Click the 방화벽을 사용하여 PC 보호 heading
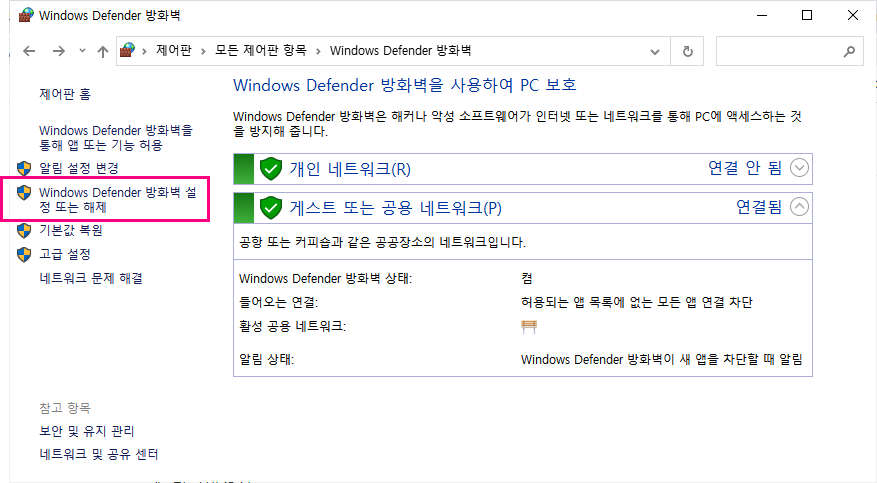 pyautogui.click(x=405, y=85)
